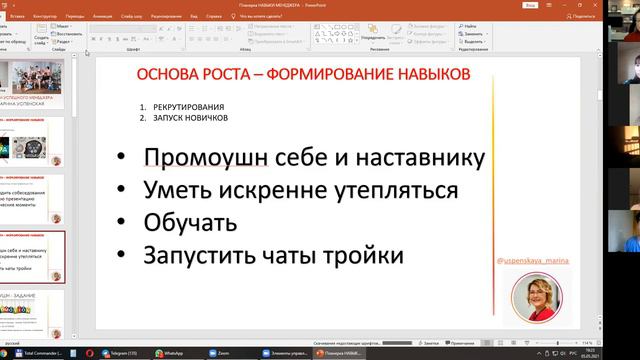Select the slide thumbnail with brain image
Viewport: 640px width, 360px height.
point(32,142)
